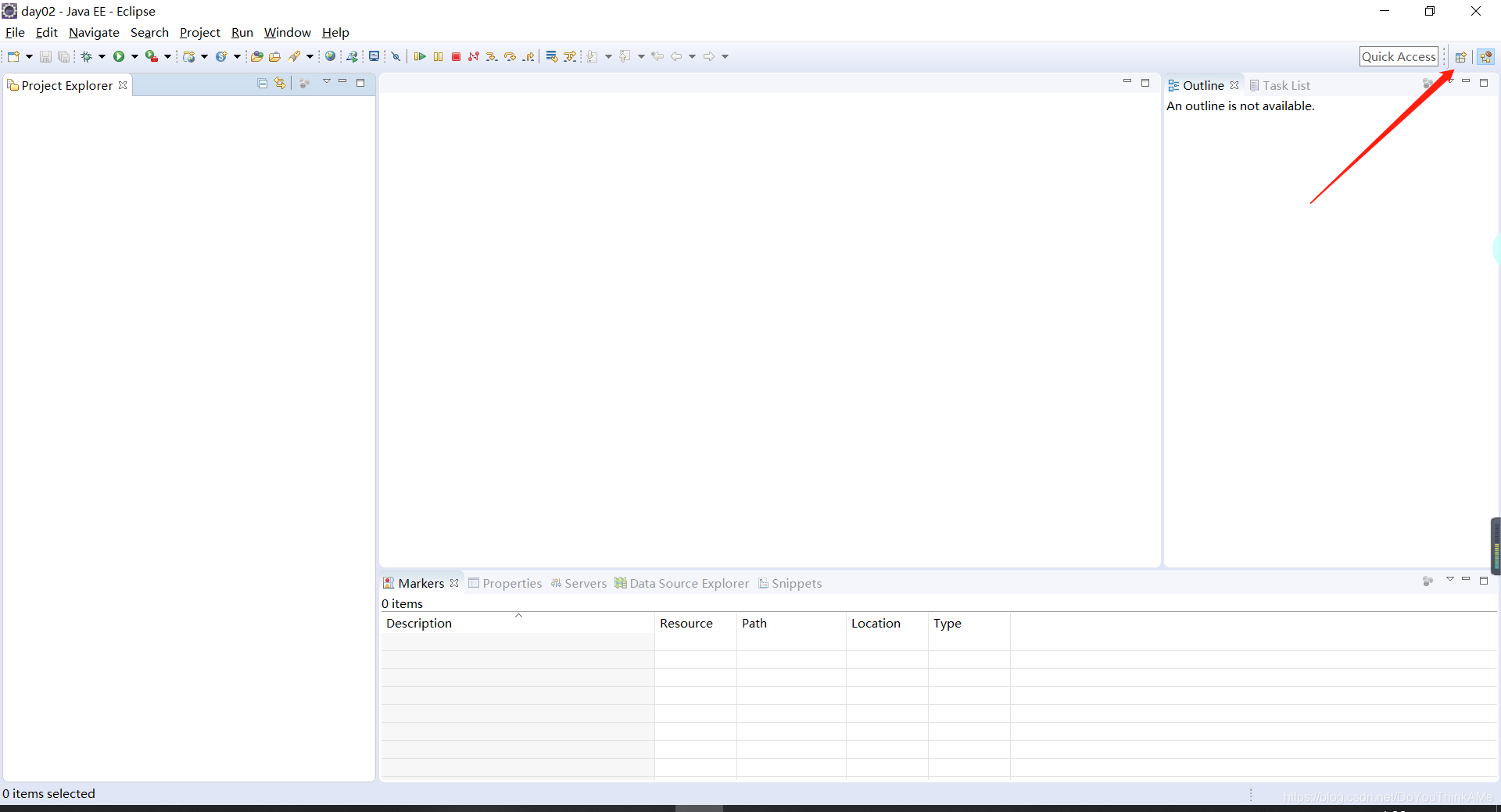
Task: Switch to the Task List tab
Action: (1280, 85)
